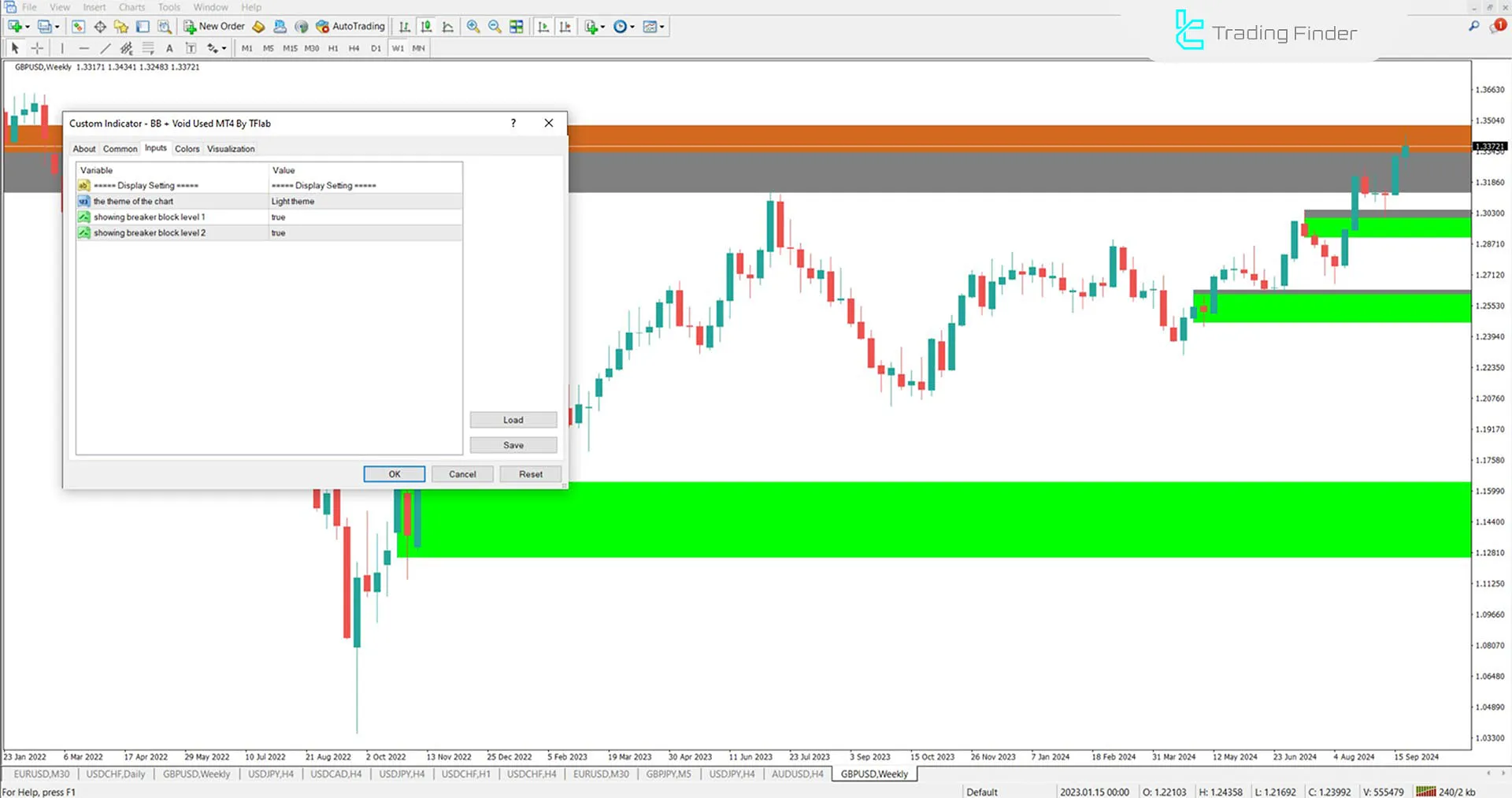Select Fibonacci retracement tool
Image resolution: width=1512 pixels, height=798 pixels.
coord(148,48)
